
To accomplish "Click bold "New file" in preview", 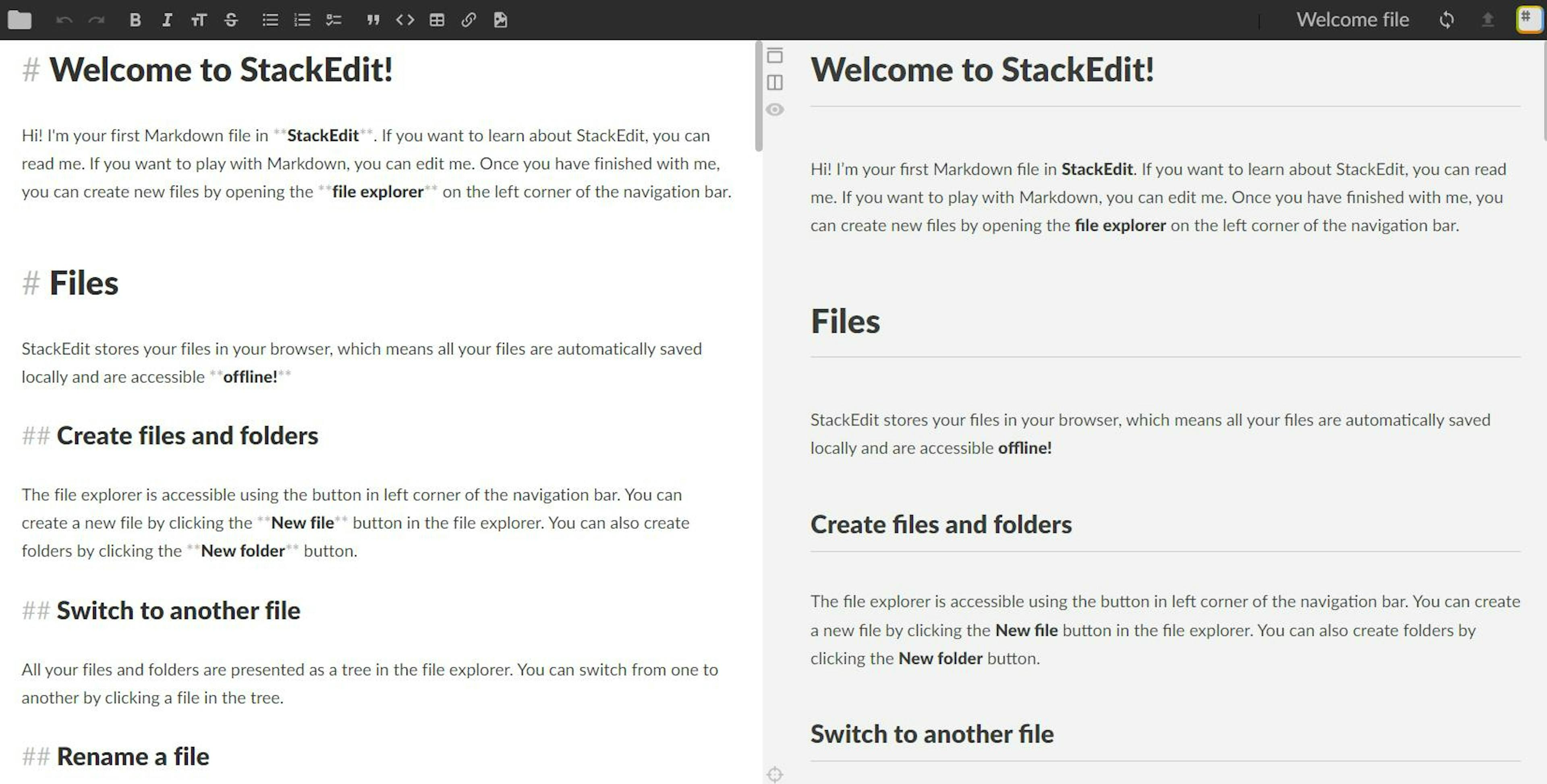I will (x=1026, y=630).
